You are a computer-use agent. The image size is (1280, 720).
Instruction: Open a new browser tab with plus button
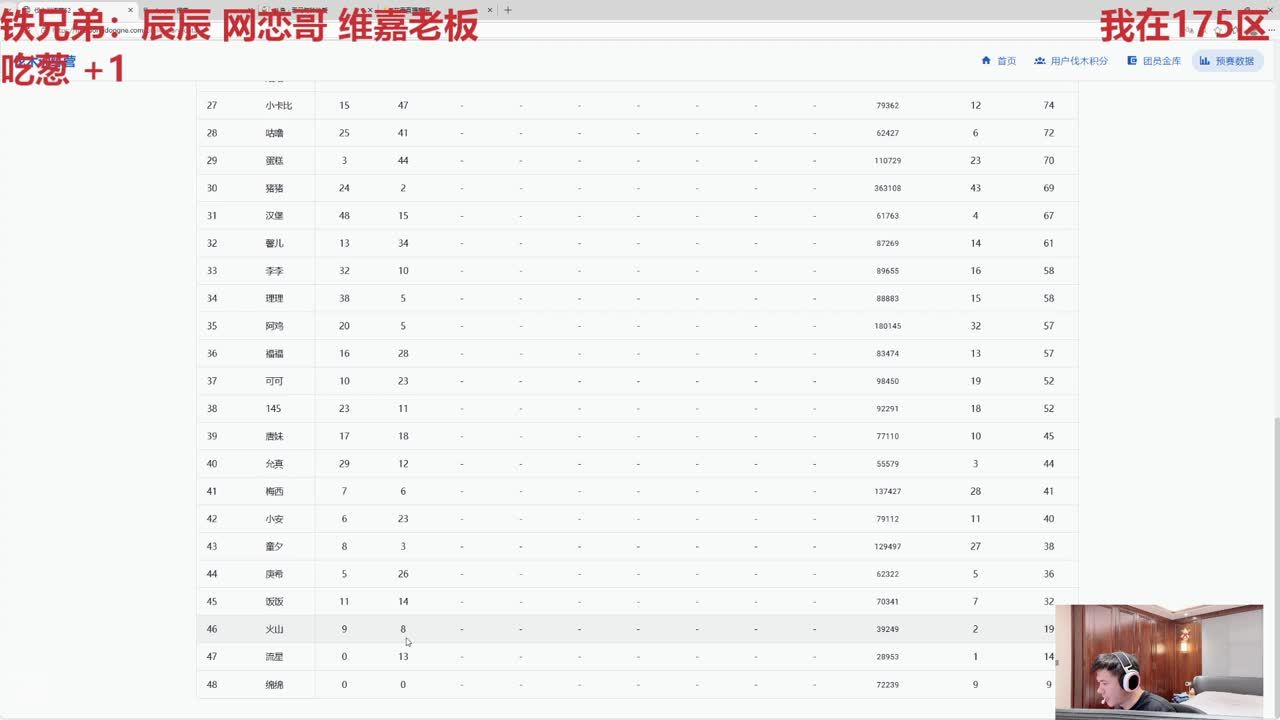click(x=508, y=10)
